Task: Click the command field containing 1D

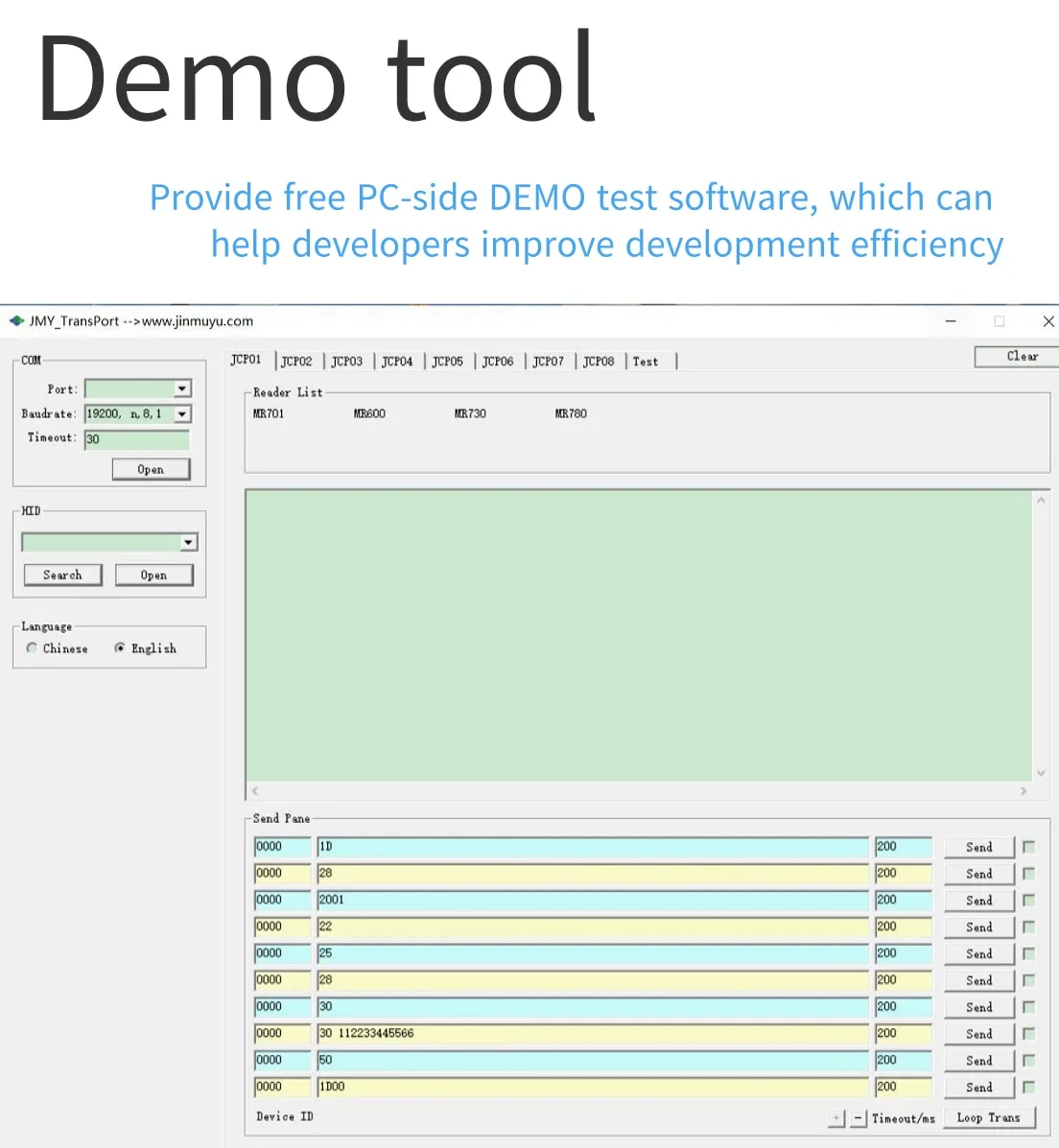Action: click(593, 847)
